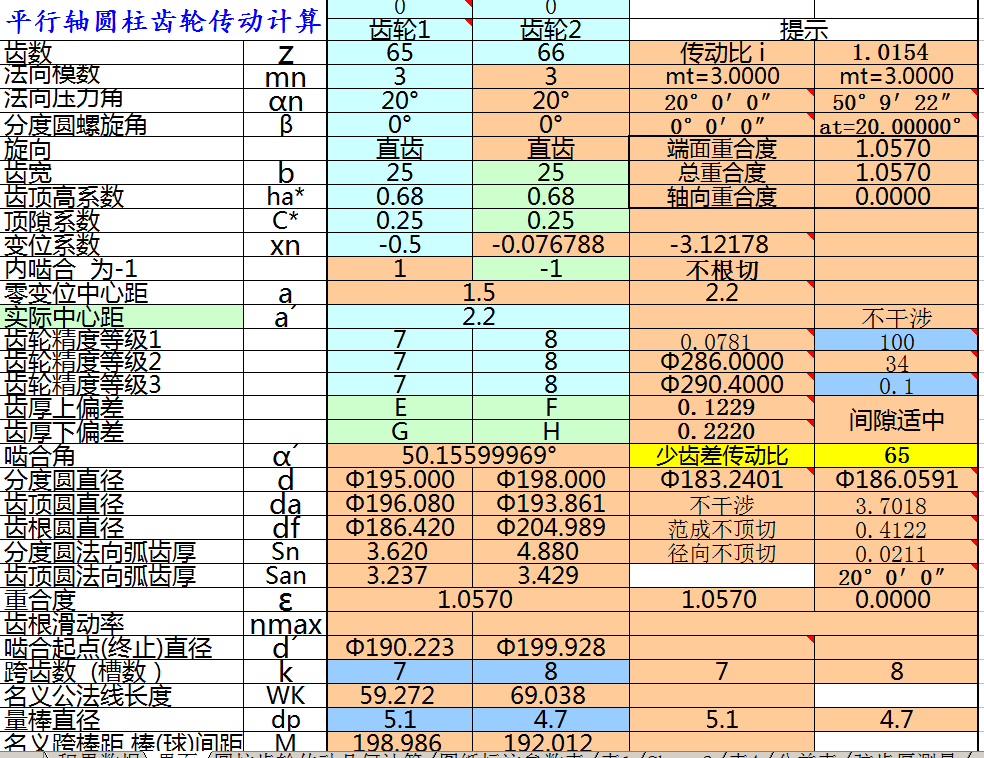Select 内啮合 value -1 under 齿轮2

[550, 269]
